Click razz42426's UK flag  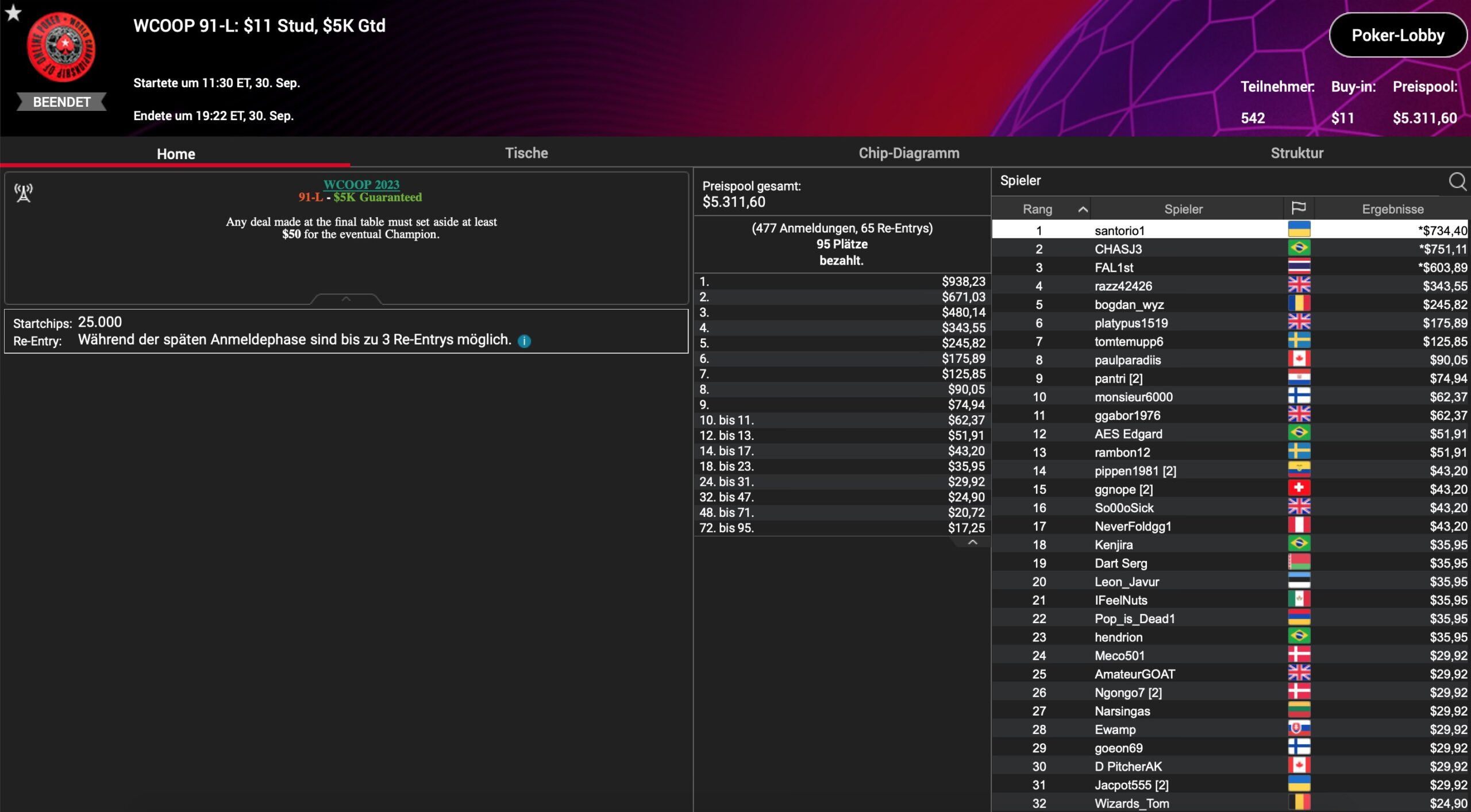(x=1299, y=285)
